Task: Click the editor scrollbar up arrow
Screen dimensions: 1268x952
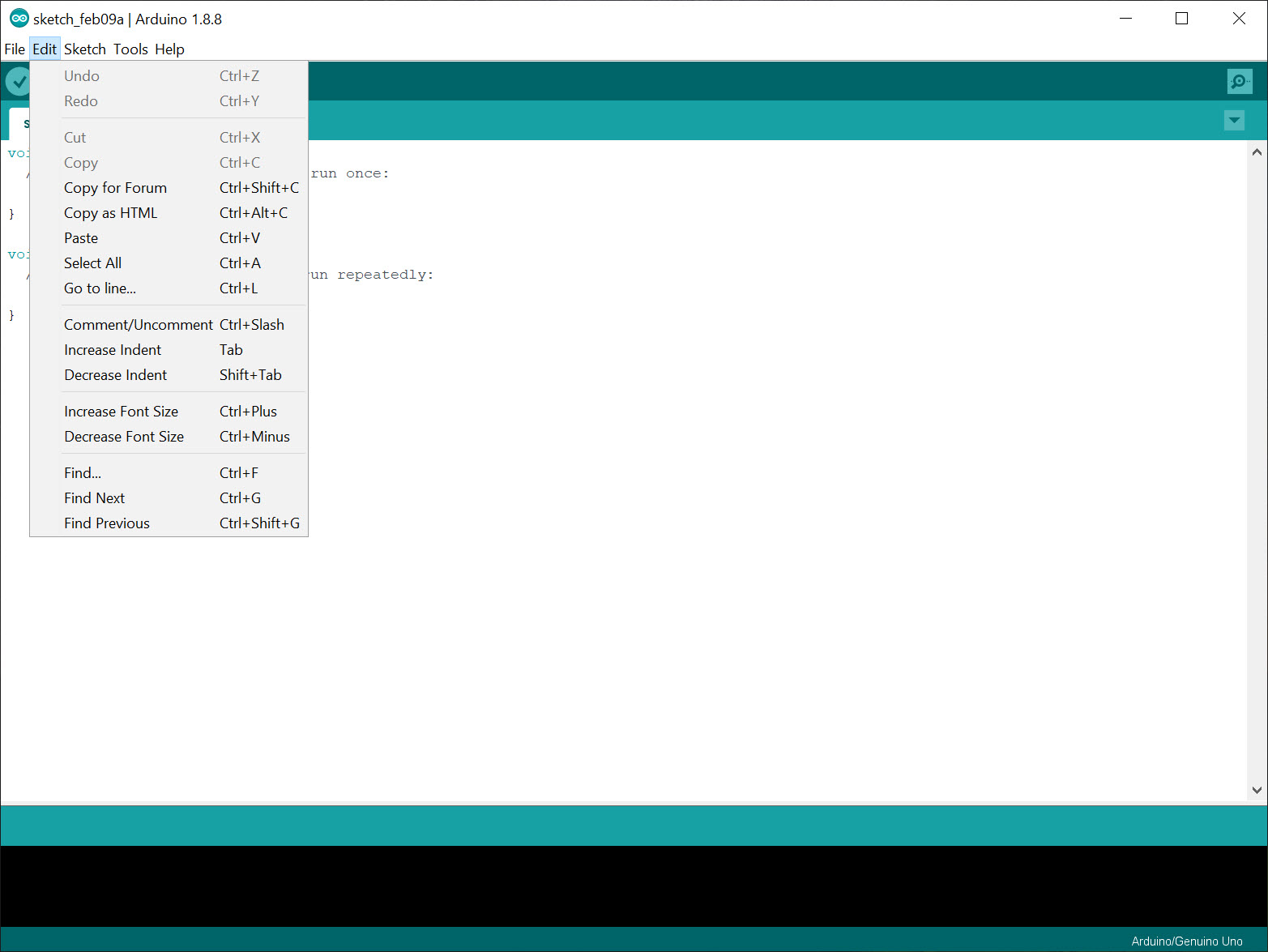Action: coord(1257,152)
